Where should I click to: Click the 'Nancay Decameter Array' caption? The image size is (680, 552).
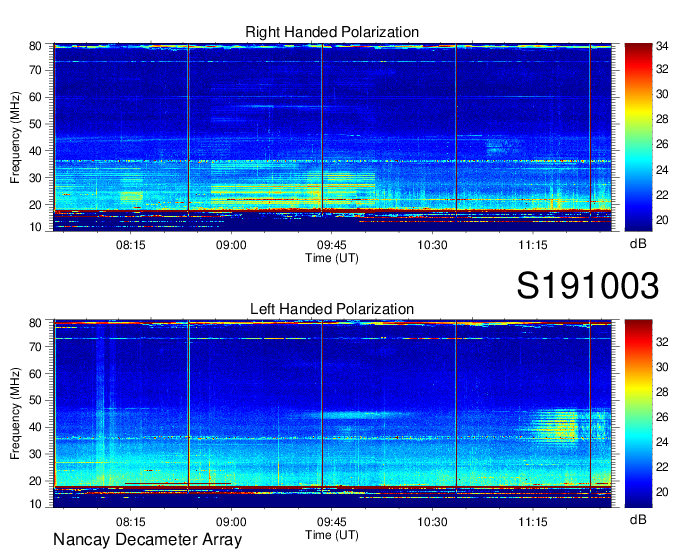pyautogui.click(x=147, y=539)
